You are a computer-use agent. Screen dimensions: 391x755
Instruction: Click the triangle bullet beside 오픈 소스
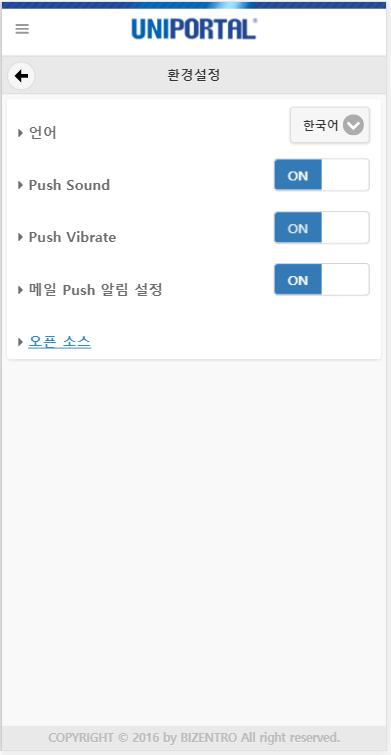[20, 342]
